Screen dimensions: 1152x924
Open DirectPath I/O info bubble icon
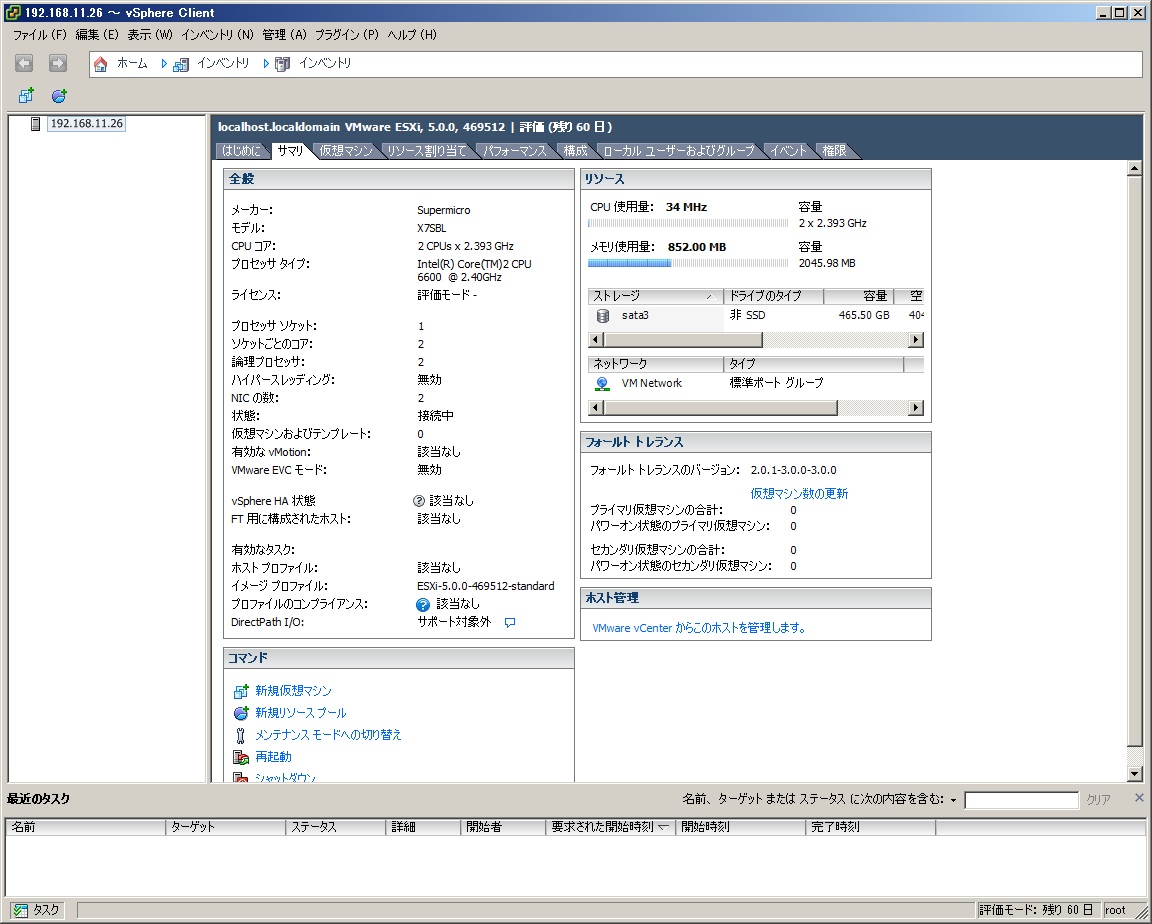510,622
